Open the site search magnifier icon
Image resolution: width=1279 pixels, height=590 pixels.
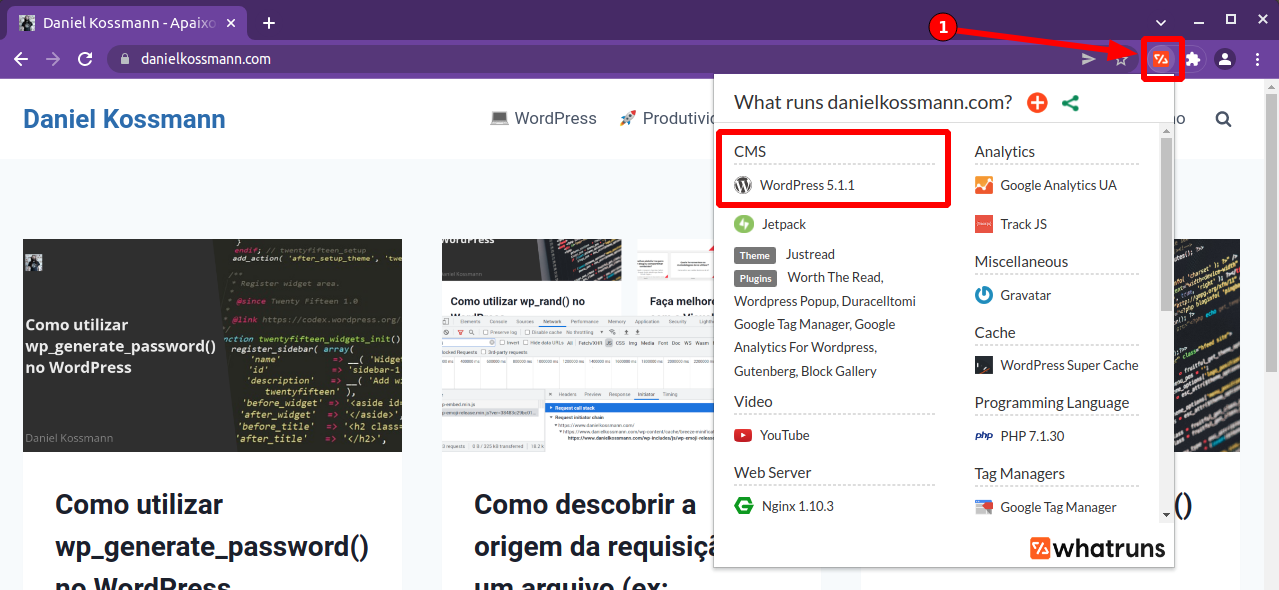pyautogui.click(x=1223, y=119)
